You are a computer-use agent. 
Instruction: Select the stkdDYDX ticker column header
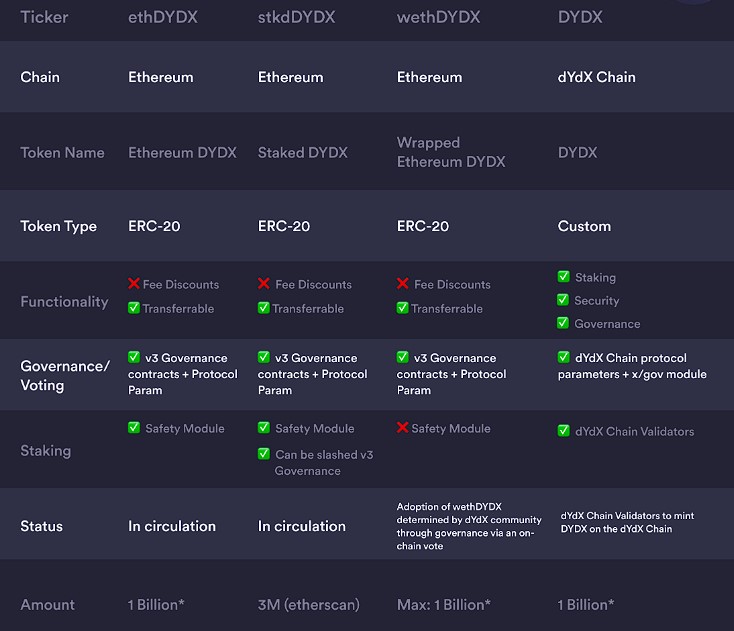pos(296,17)
